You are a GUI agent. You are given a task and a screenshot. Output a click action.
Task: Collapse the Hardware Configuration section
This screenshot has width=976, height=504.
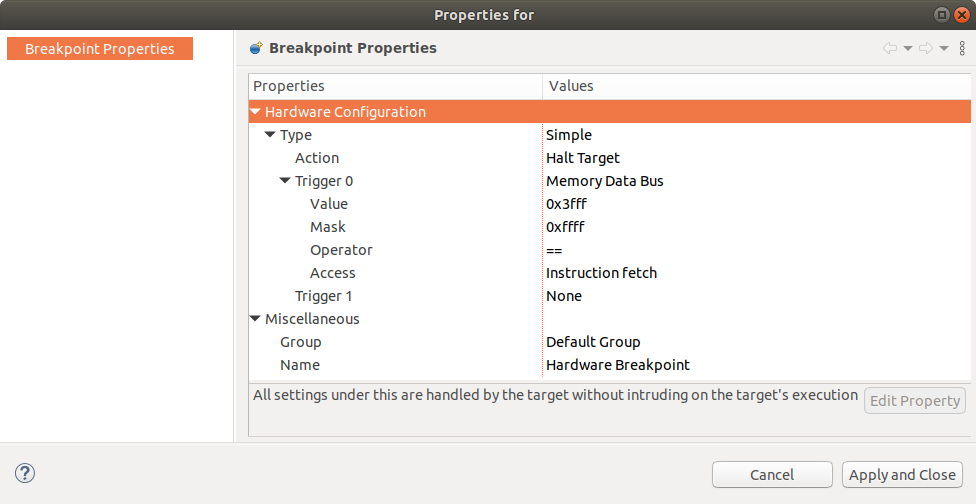pyautogui.click(x=256, y=112)
